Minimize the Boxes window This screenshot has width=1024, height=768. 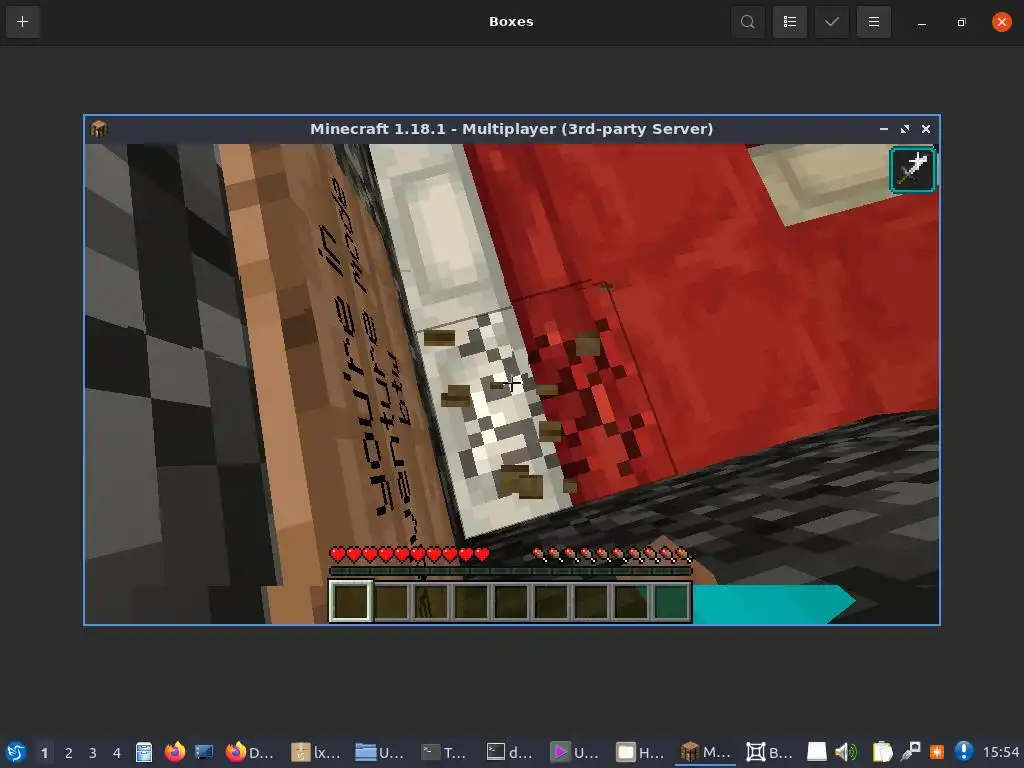(x=921, y=22)
